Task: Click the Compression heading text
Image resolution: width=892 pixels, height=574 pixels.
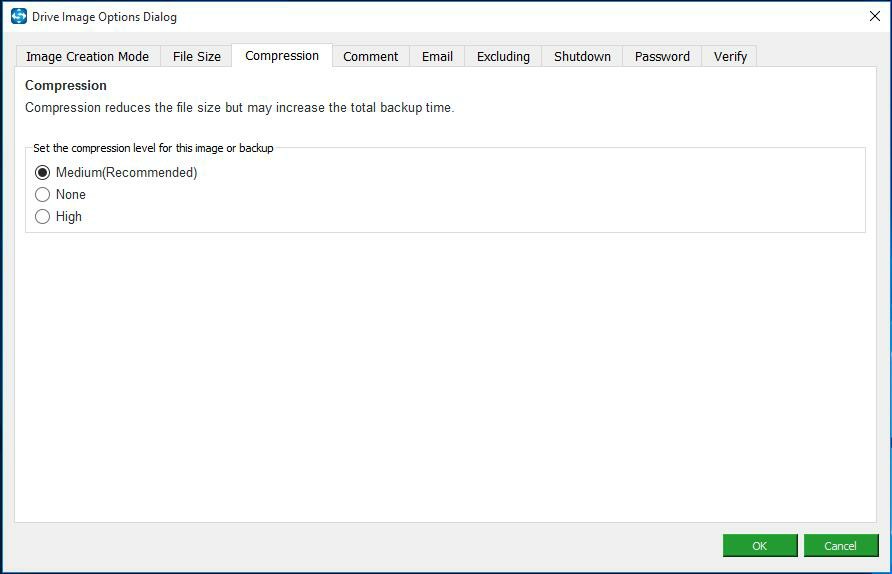Action: pyautogui.click(x=66, y=85)
